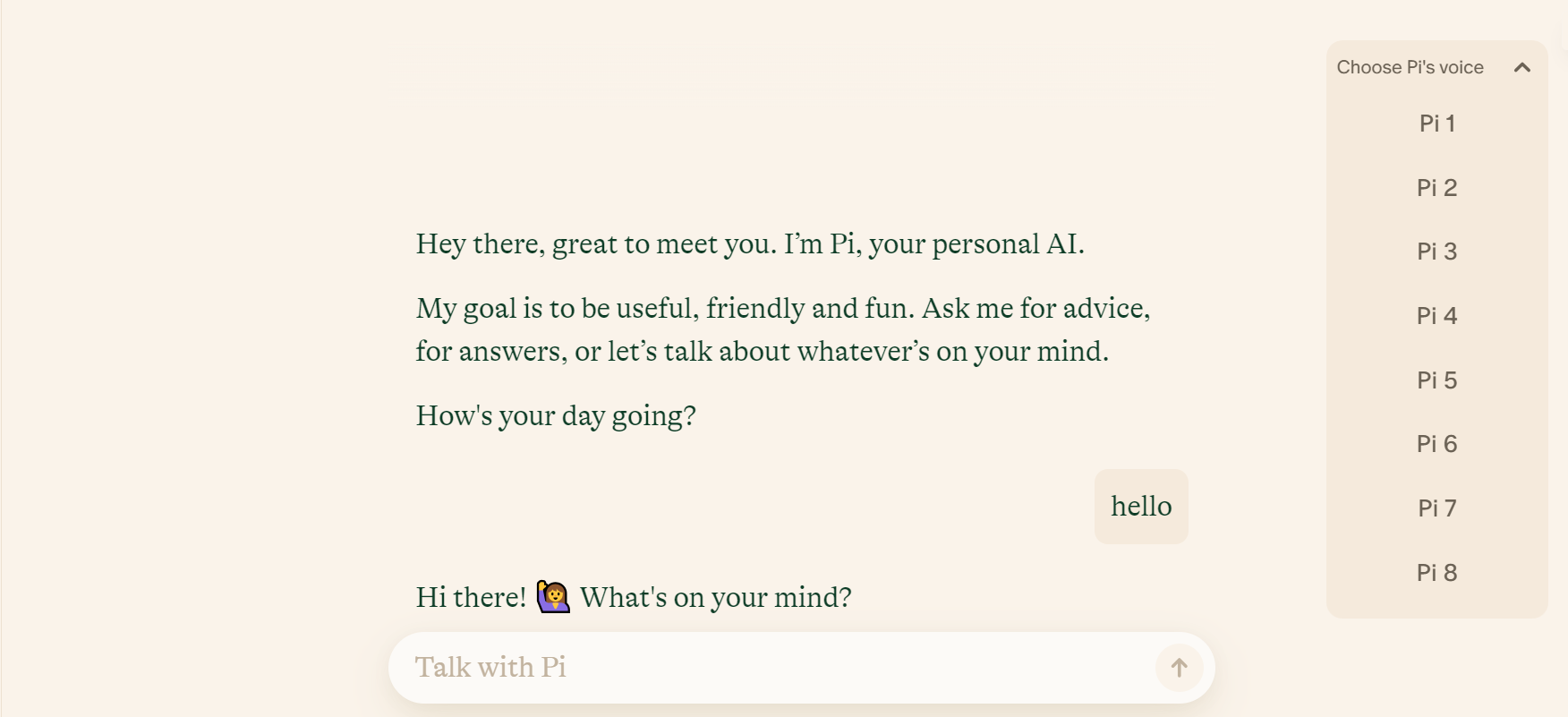Select the hello message bubble
The height and width of the screenshot is (717, 1568).
point(1140,506)
